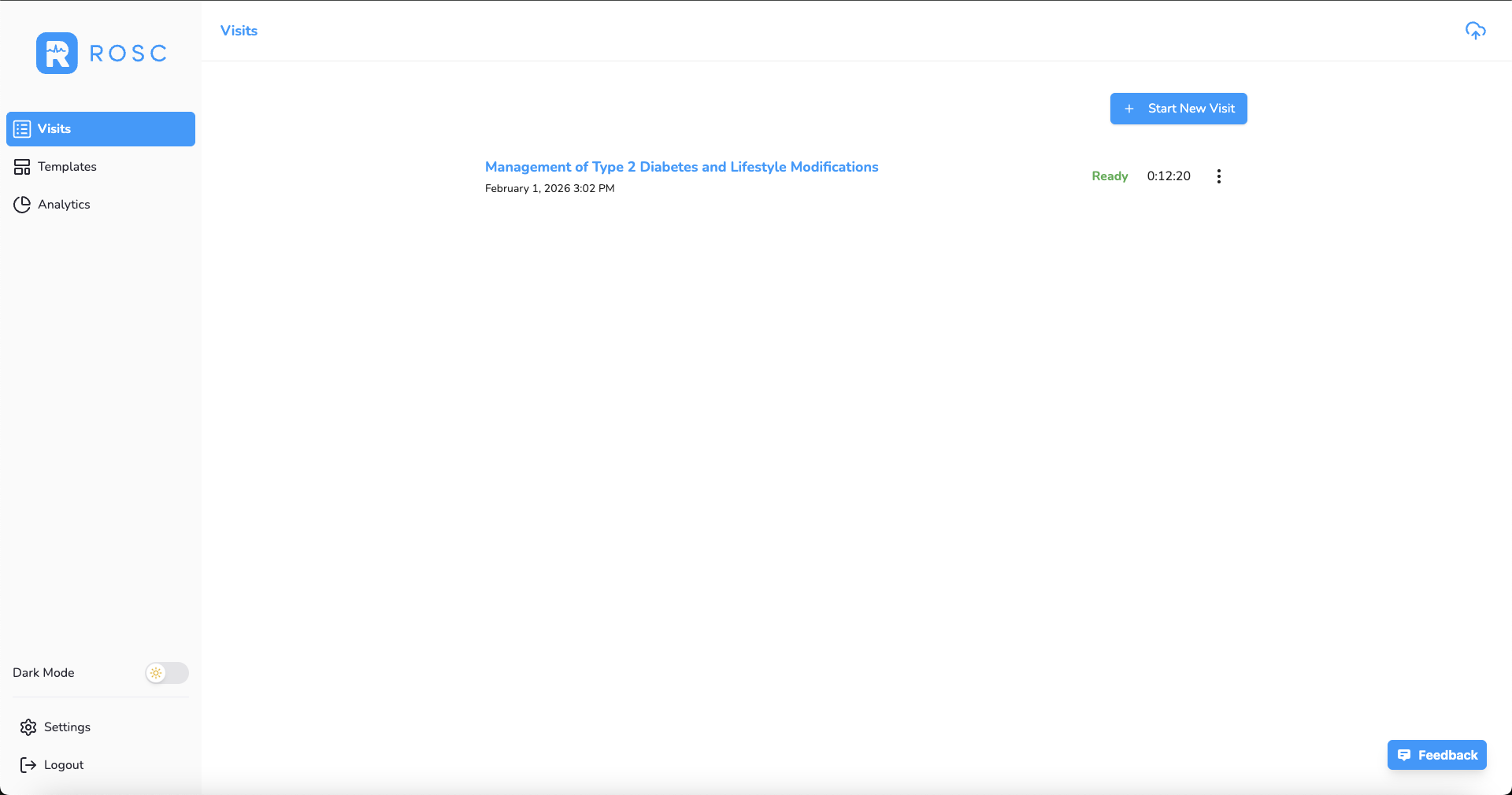
Task: Click the Logout arrow icon
Action: [28, 764]
